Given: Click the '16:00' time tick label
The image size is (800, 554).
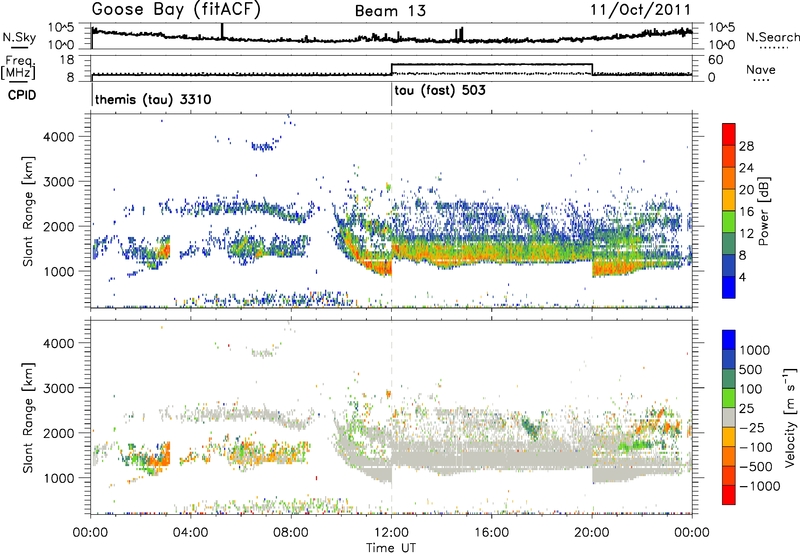Looking at the screenshot, I should (492, 532).
